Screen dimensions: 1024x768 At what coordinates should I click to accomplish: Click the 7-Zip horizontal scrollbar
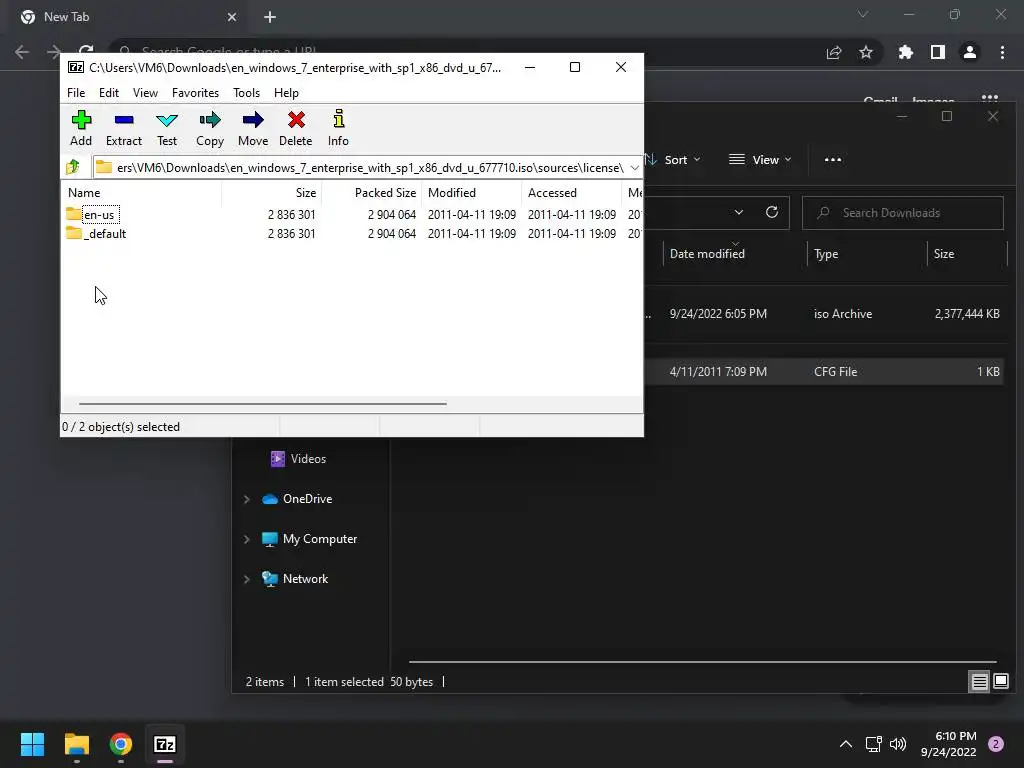263,404
